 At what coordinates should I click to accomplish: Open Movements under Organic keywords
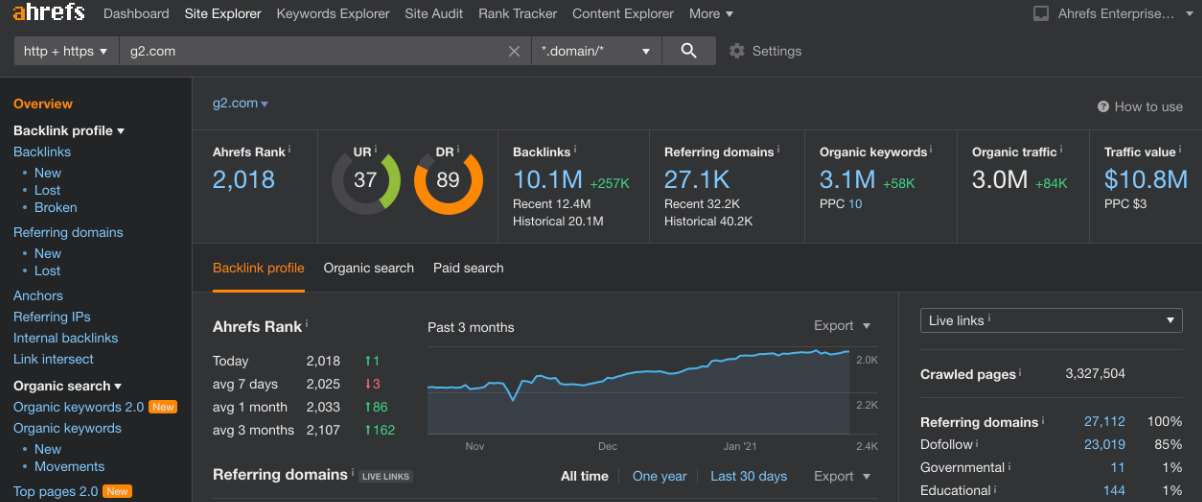[x=69, y=467]
